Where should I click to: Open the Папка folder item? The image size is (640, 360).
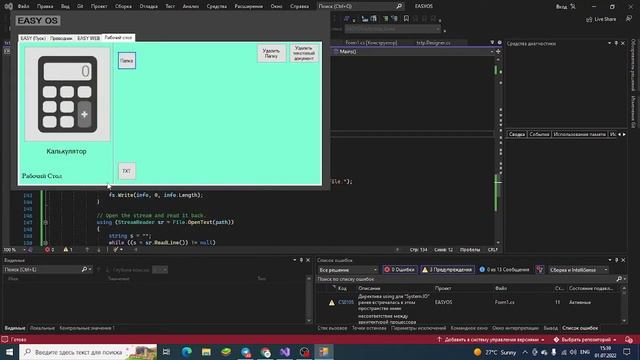pos(127,60)
